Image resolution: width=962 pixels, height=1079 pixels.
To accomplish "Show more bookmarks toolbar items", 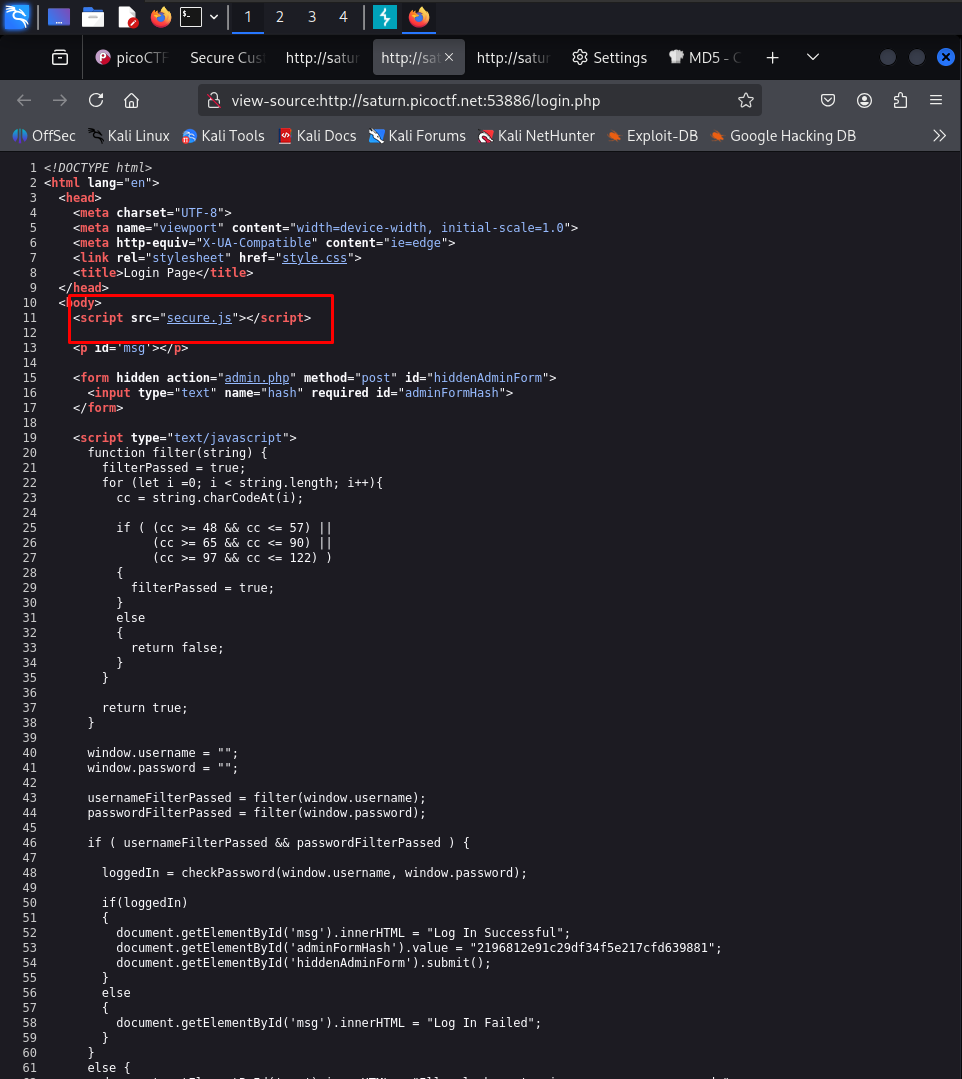I will tap(939, 135).
